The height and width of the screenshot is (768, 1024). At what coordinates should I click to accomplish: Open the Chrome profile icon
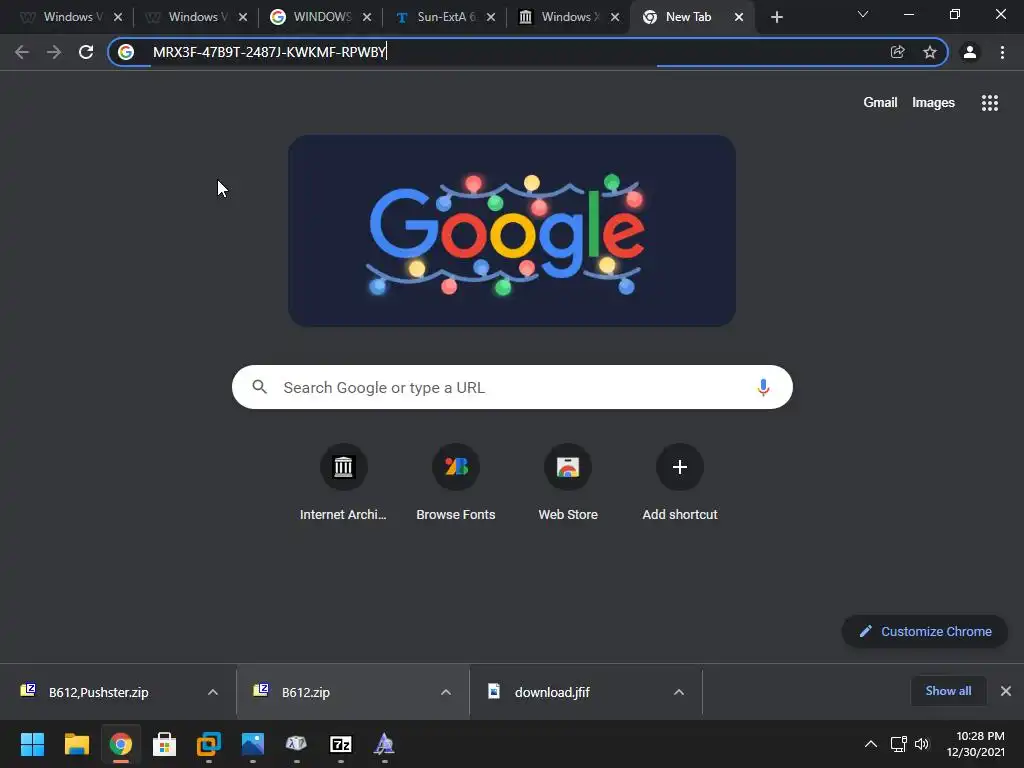point(970,52)
